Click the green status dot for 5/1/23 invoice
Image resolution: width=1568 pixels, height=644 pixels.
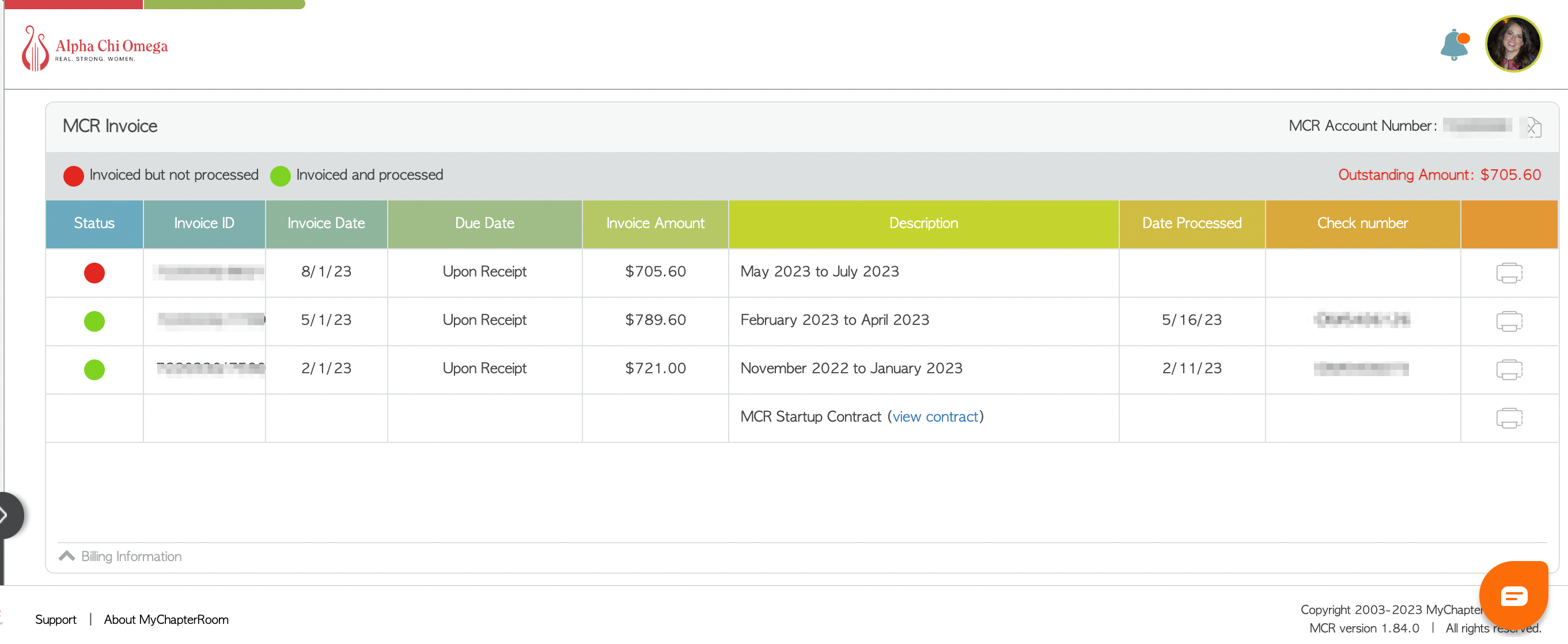(94, 321)
